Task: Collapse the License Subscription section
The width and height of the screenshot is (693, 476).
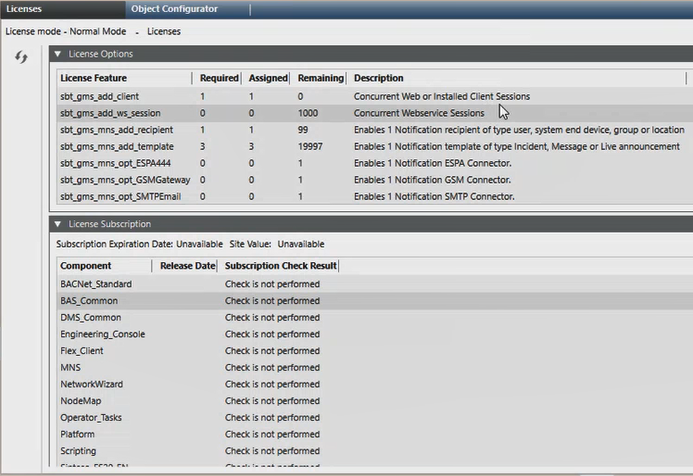Action: tap(58, 224)
